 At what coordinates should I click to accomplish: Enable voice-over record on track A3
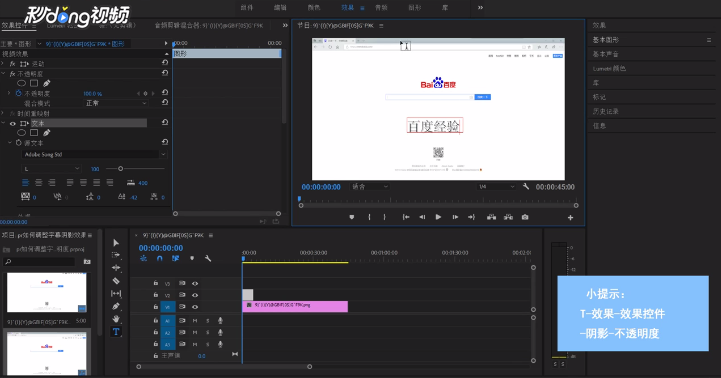pyautogui.click(x=220, y=344)
